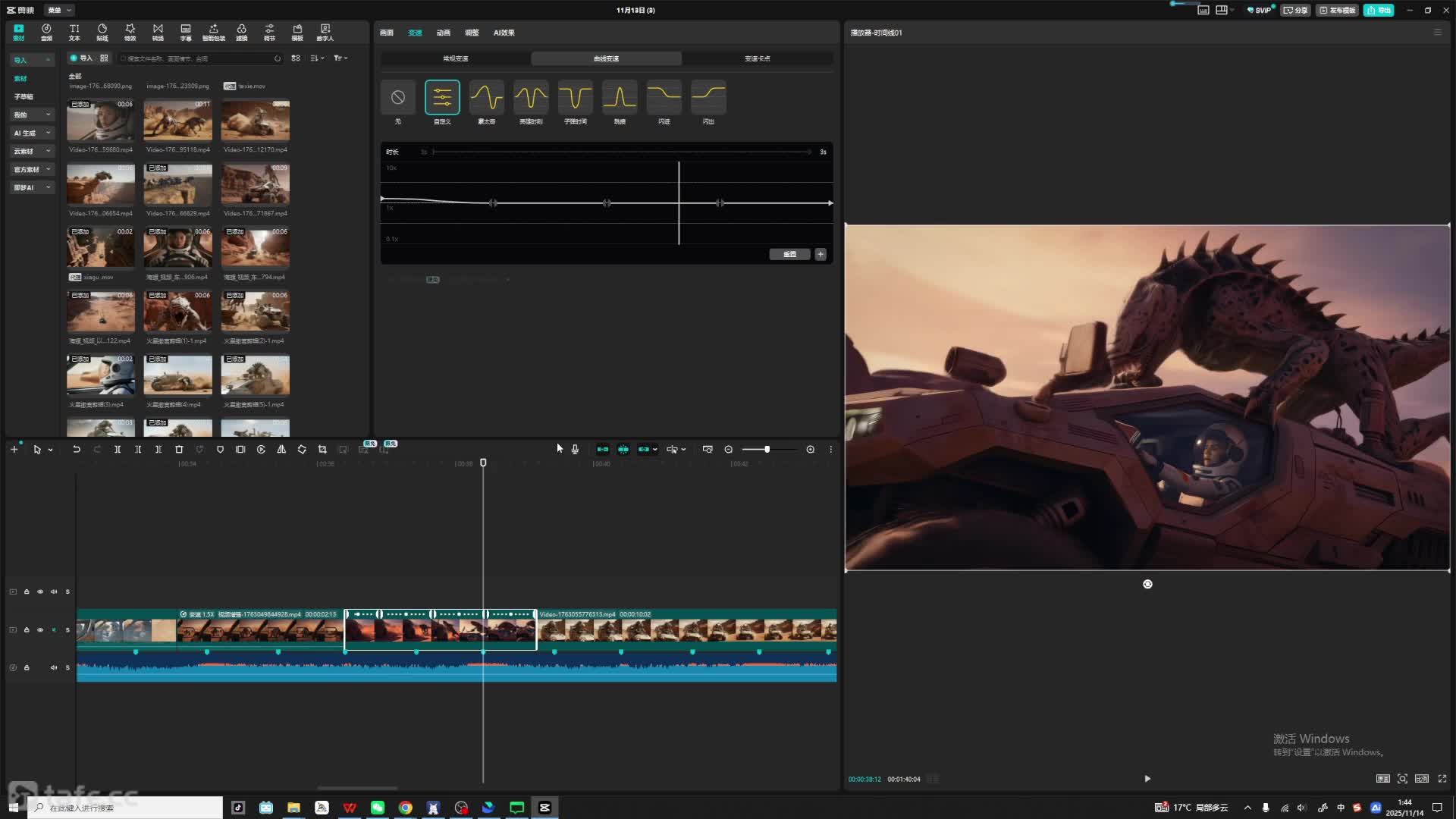Screen dimensions: 1456x819
Task: Open the 转场 (transitions) panel icon
Action: pos(158,32)
